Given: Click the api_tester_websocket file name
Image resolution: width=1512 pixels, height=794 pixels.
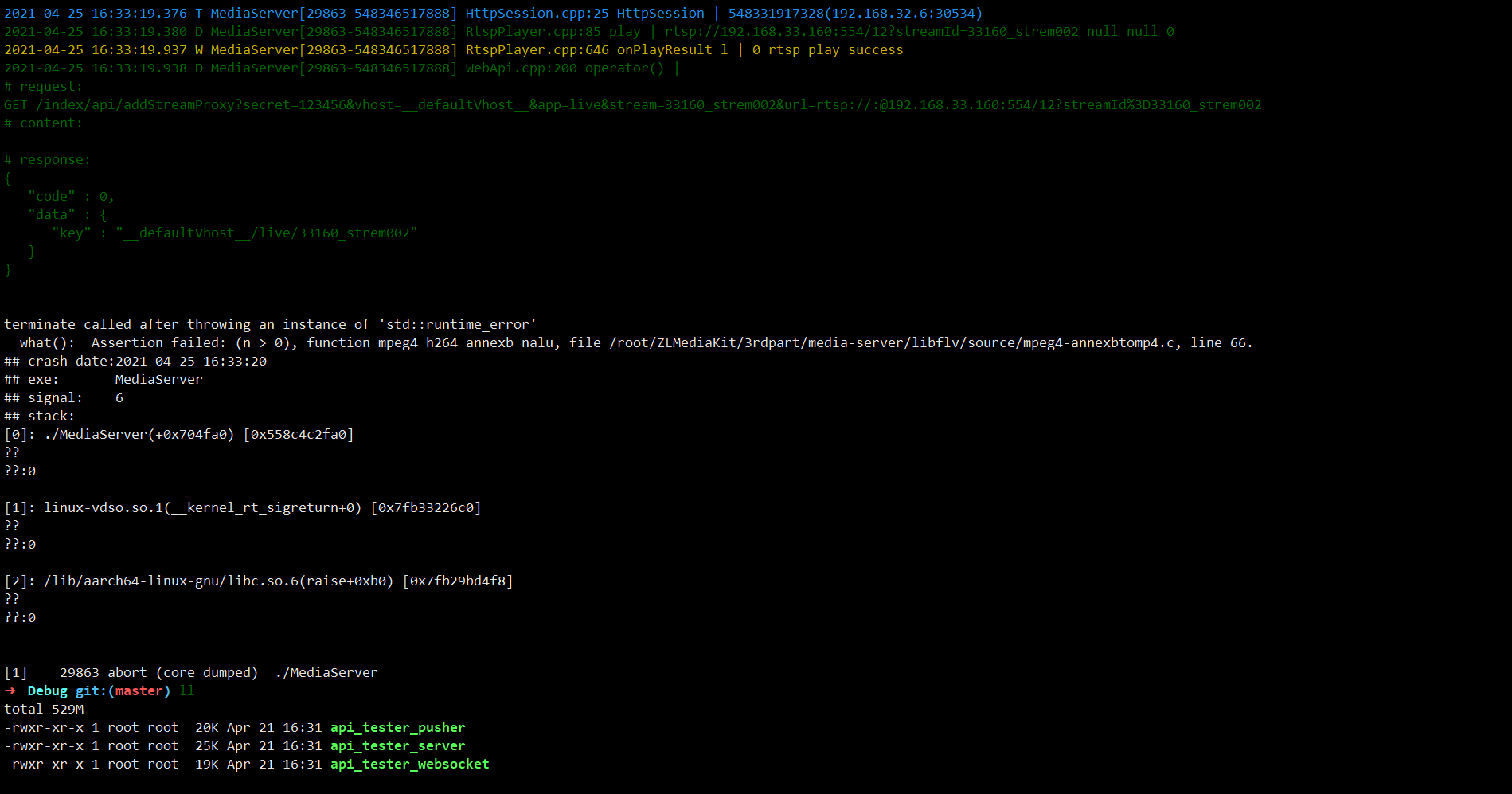Looking at the screenshot, I should 410,765.
